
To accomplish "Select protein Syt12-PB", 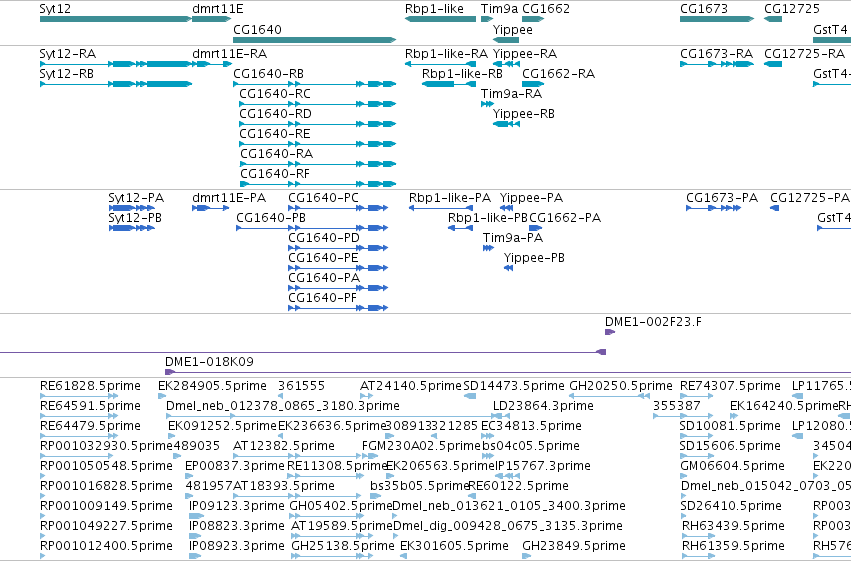I will point(132,228).
